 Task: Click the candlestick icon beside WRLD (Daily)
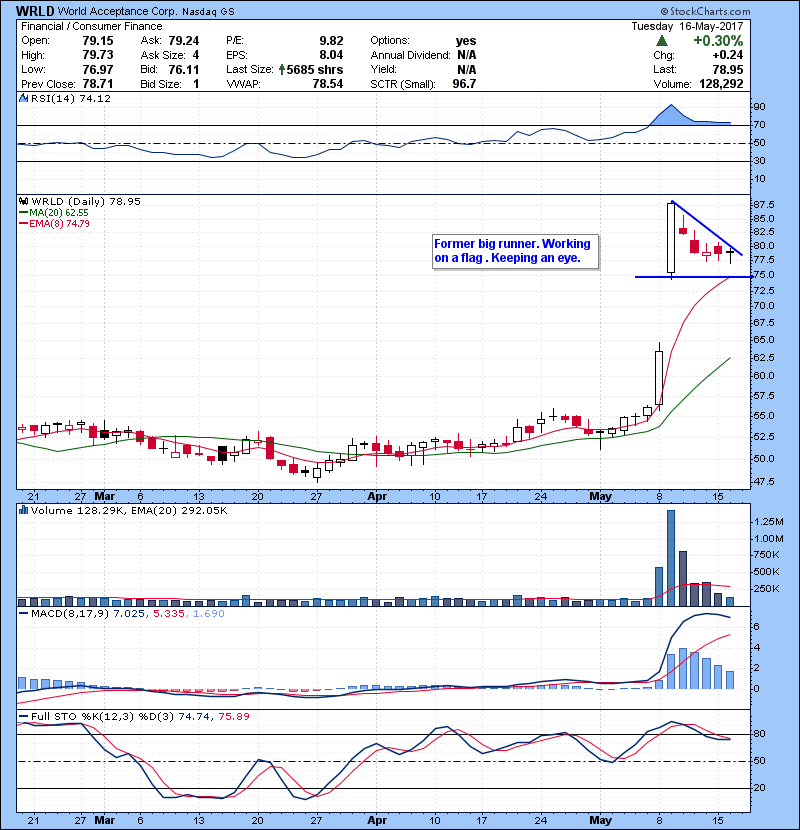tap(24, 201)
